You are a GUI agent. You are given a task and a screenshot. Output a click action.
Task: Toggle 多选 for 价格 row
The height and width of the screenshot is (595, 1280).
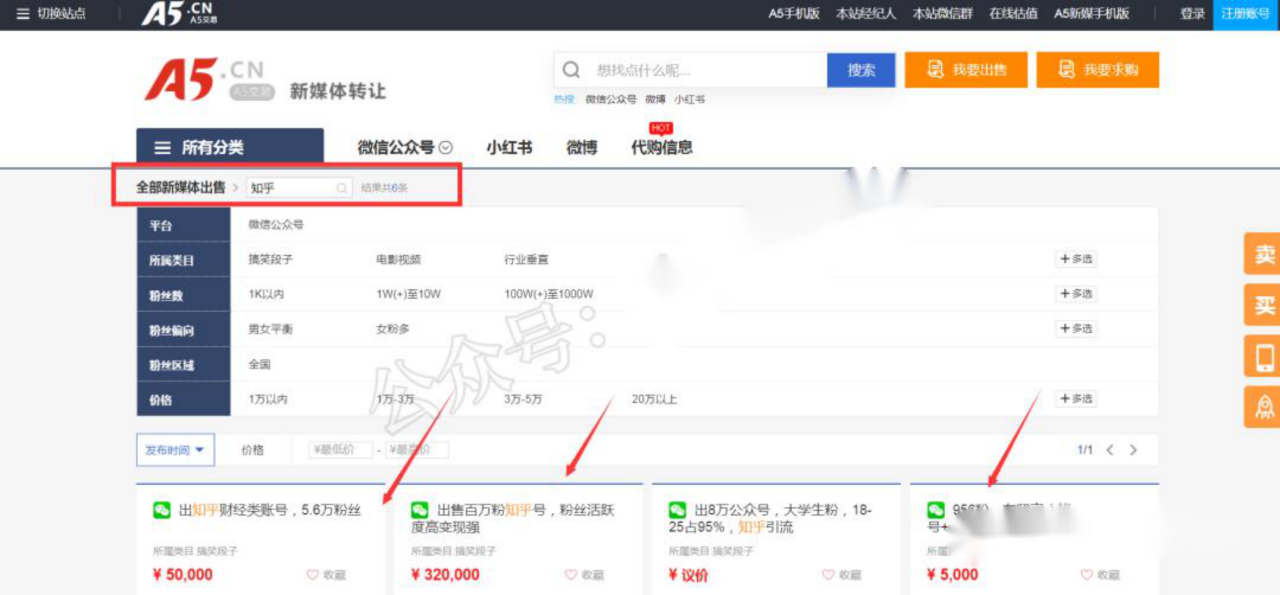tap(1076, 399)
